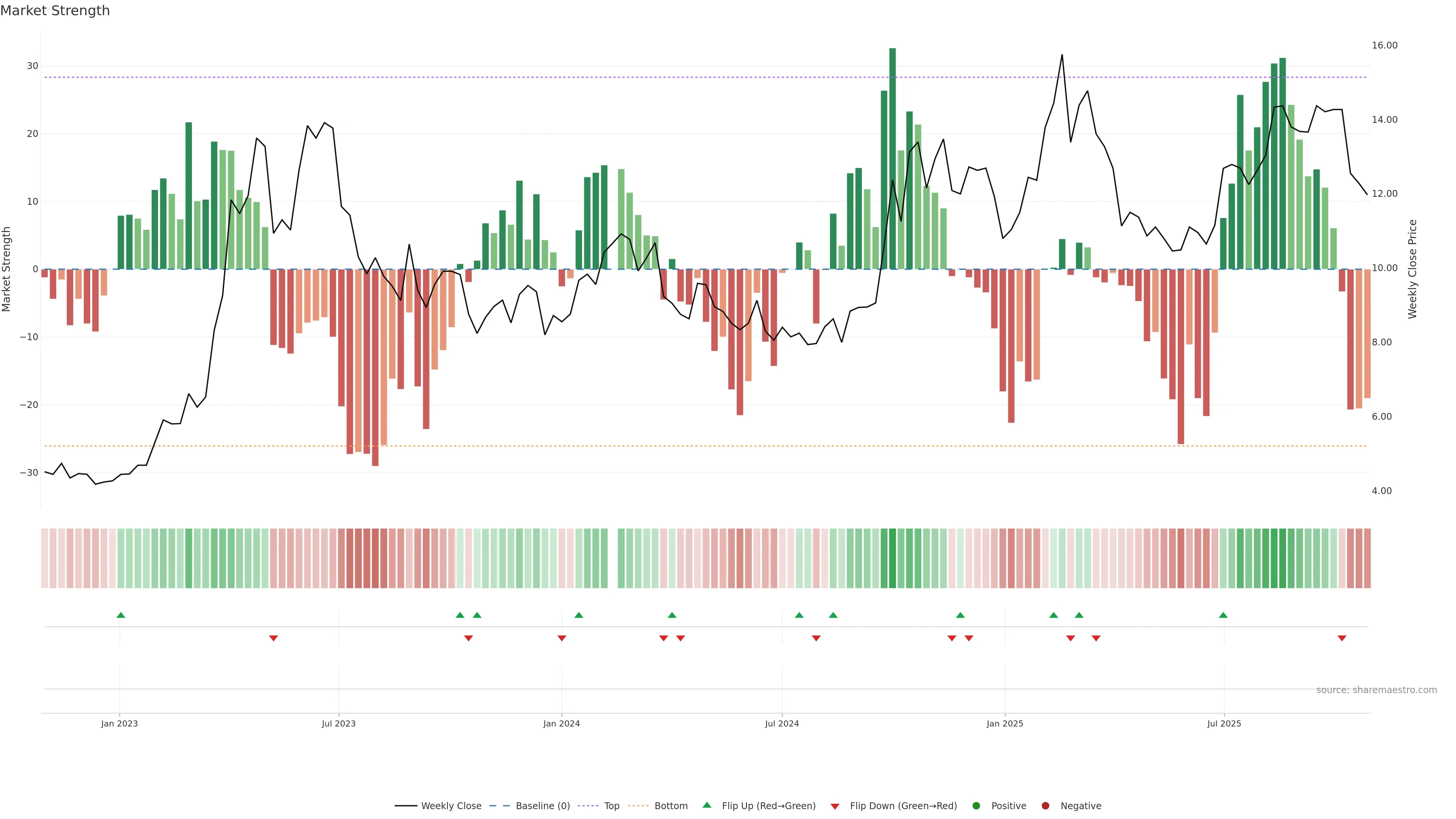Image resolution: width=1456 pixels, height=819 pixels.
Task: Click the first green flip-up triangle near Jan 2023
Action: coord(121,615)
